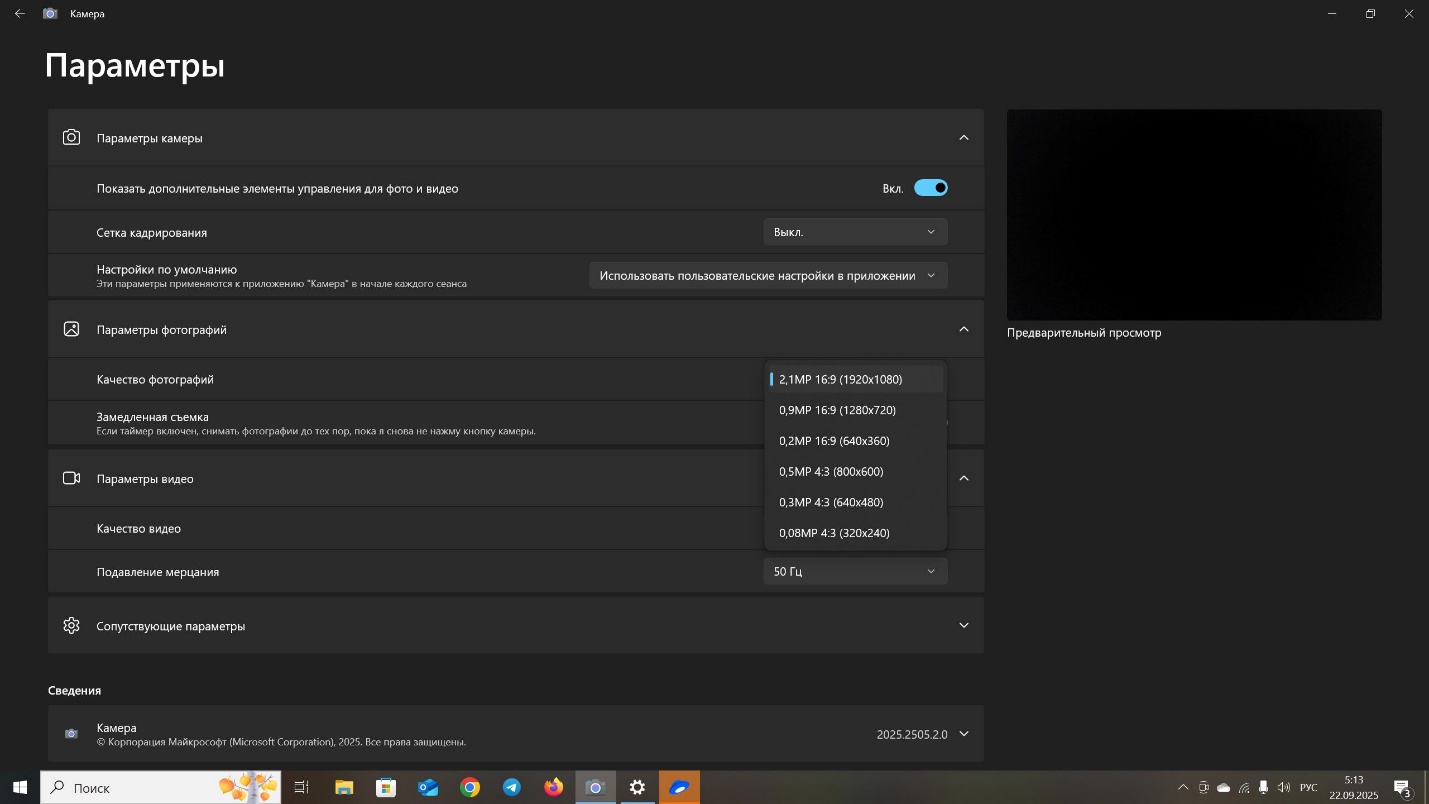Open Task View in the taskbar
The height and width of the screenshot is (804, 1429).
point(301,788)
